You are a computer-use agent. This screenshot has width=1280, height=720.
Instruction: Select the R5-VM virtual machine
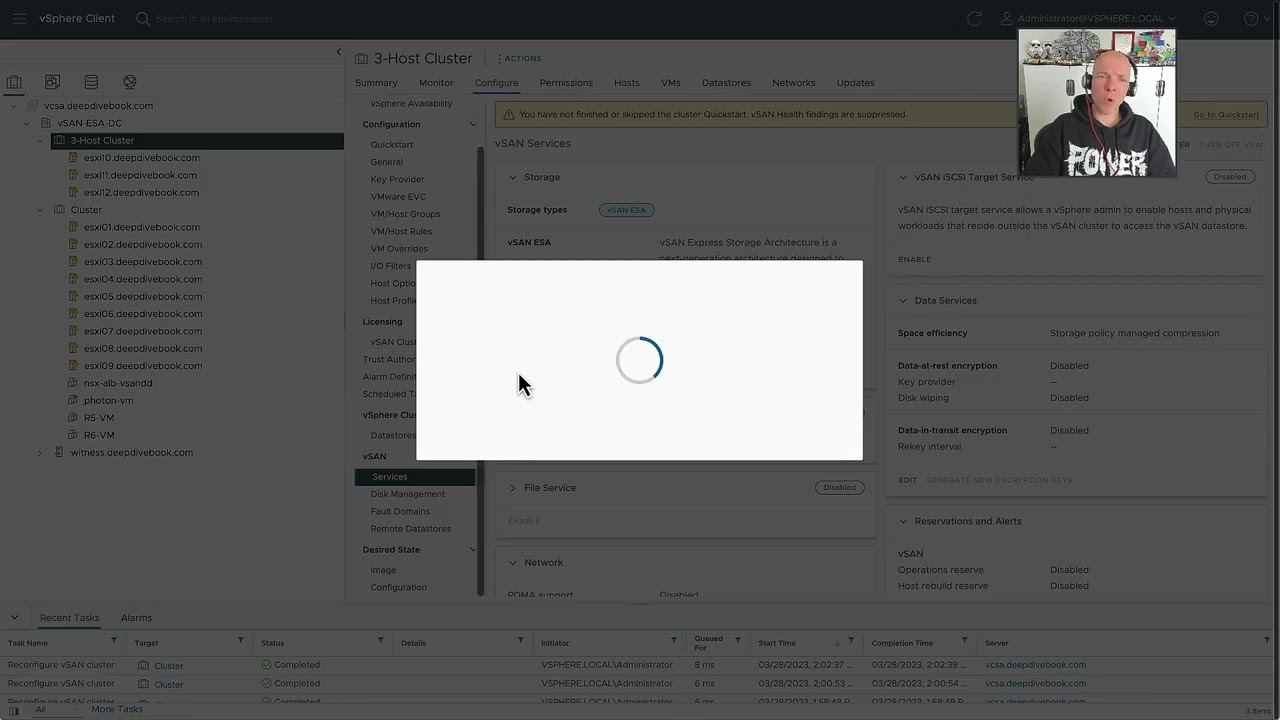(99, 418)
